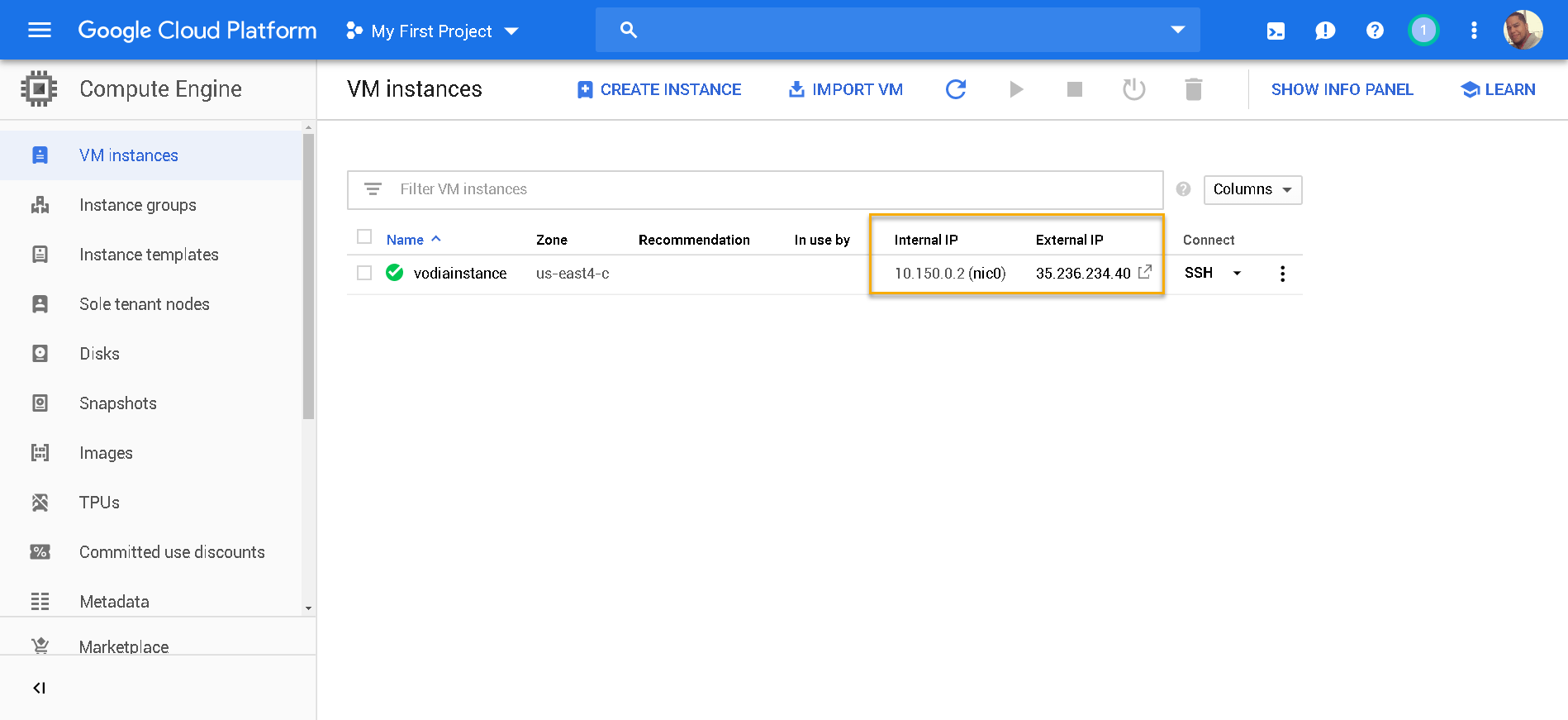Open the send feedback icon

click(x=1325, y=31)
